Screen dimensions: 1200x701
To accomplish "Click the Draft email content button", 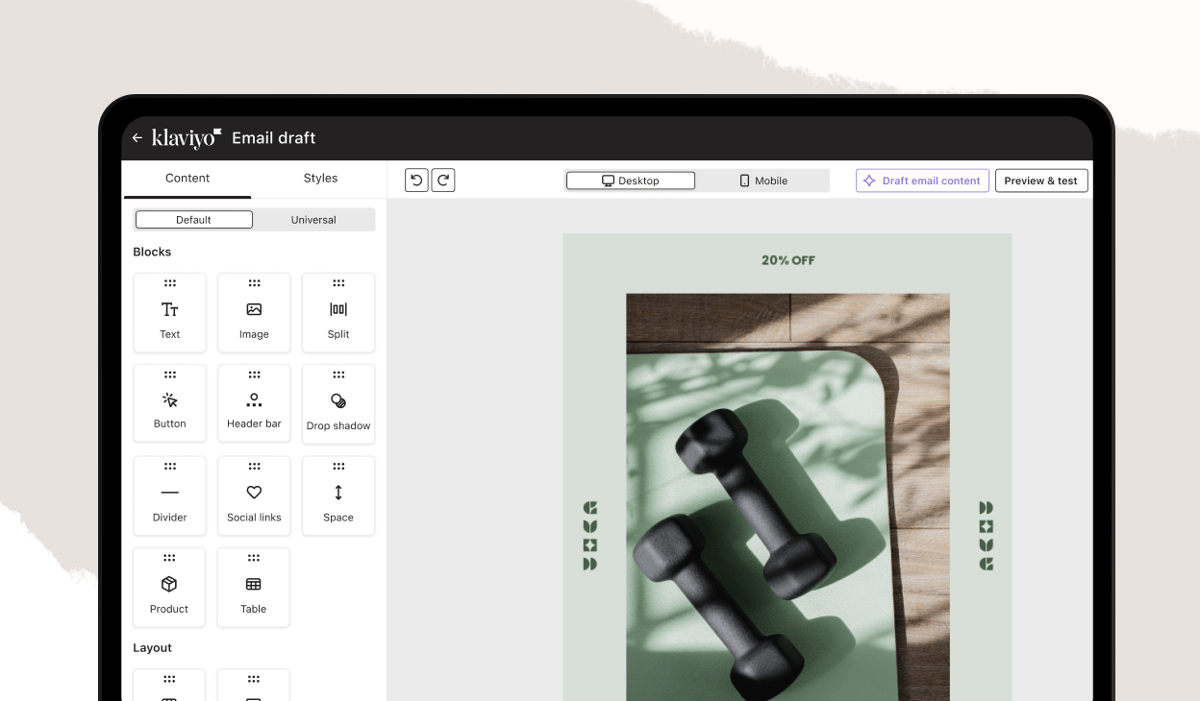I will click(x=921, y=180).
